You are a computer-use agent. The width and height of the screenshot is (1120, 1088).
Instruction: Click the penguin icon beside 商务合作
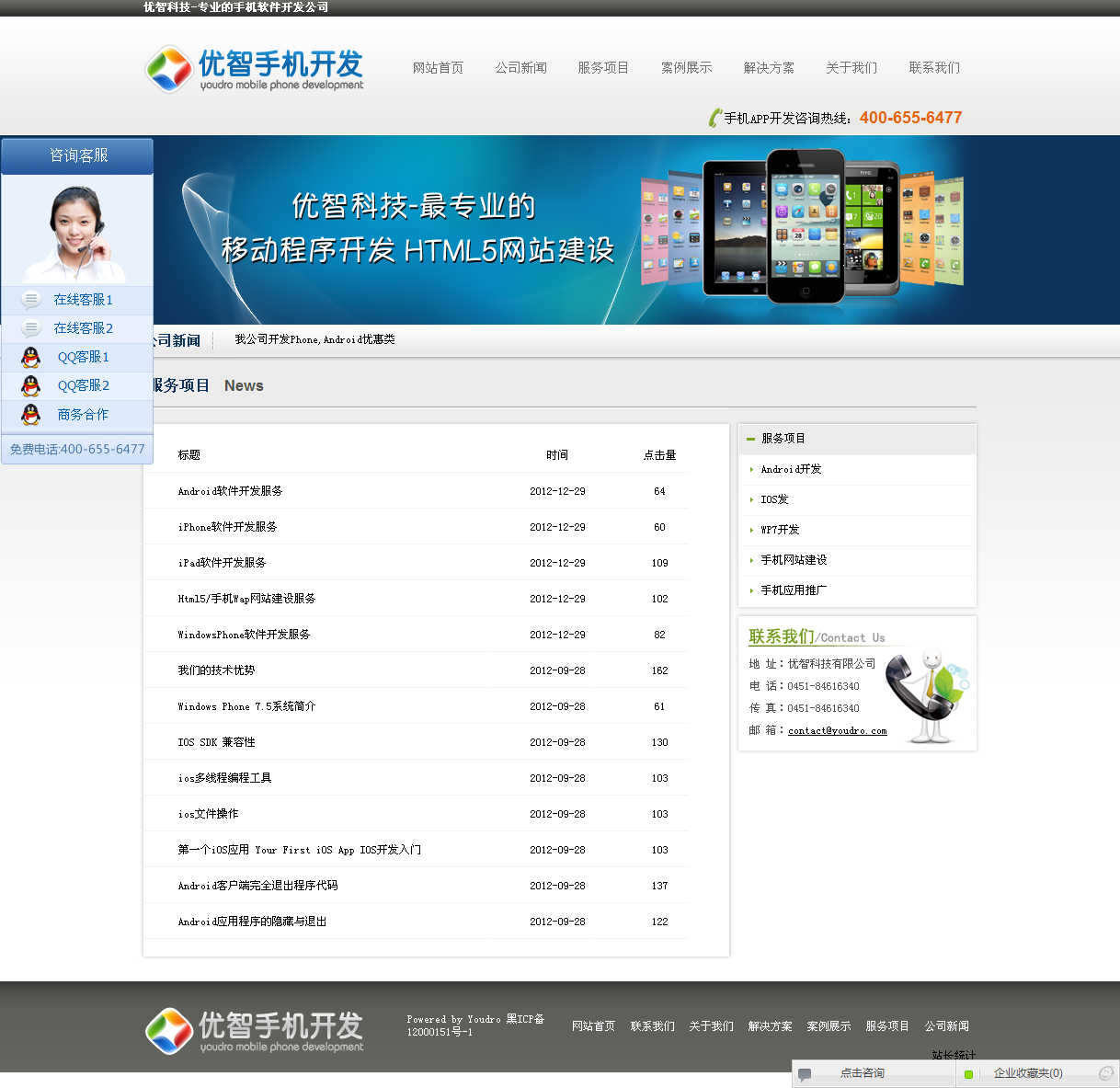point(31,415)
